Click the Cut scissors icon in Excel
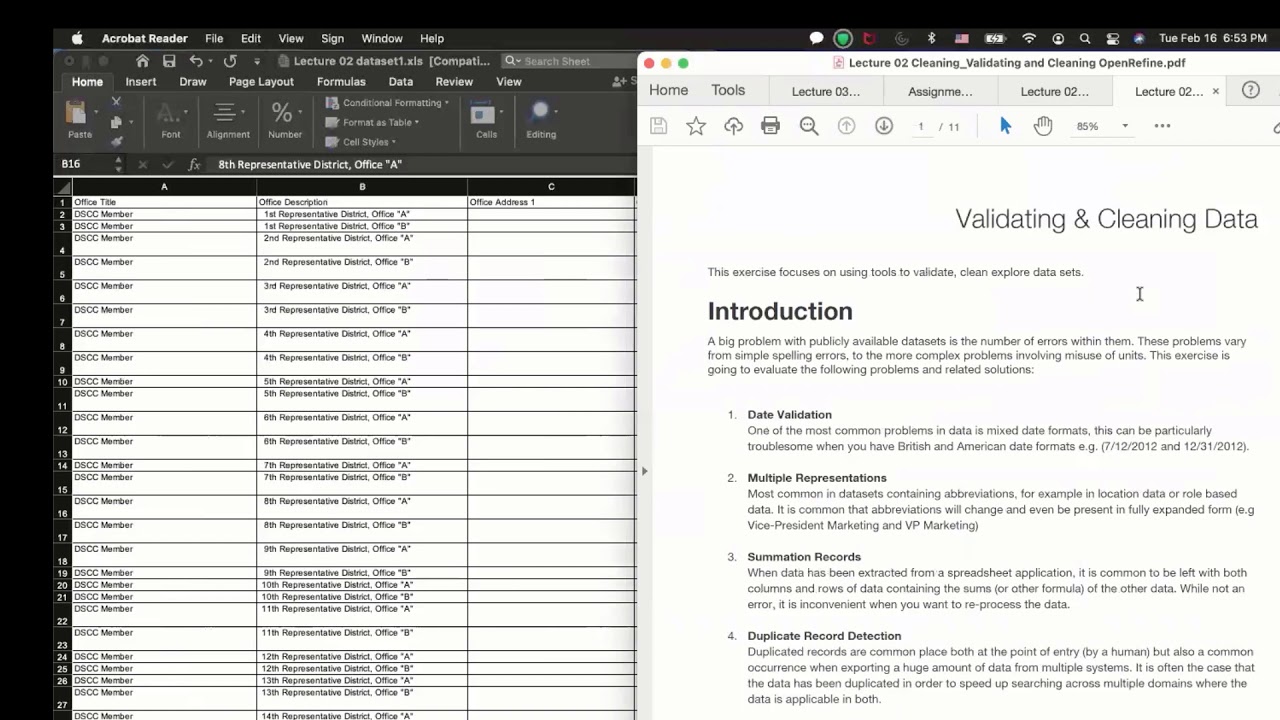The width and height of the screenshot is (1280, 720). [x=116, y=102]
